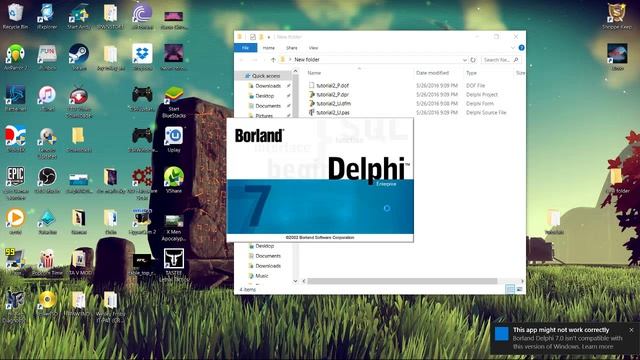Open the Home ribbon tab
The width and height of the screenshot is (640, 360).
point(269,48)
